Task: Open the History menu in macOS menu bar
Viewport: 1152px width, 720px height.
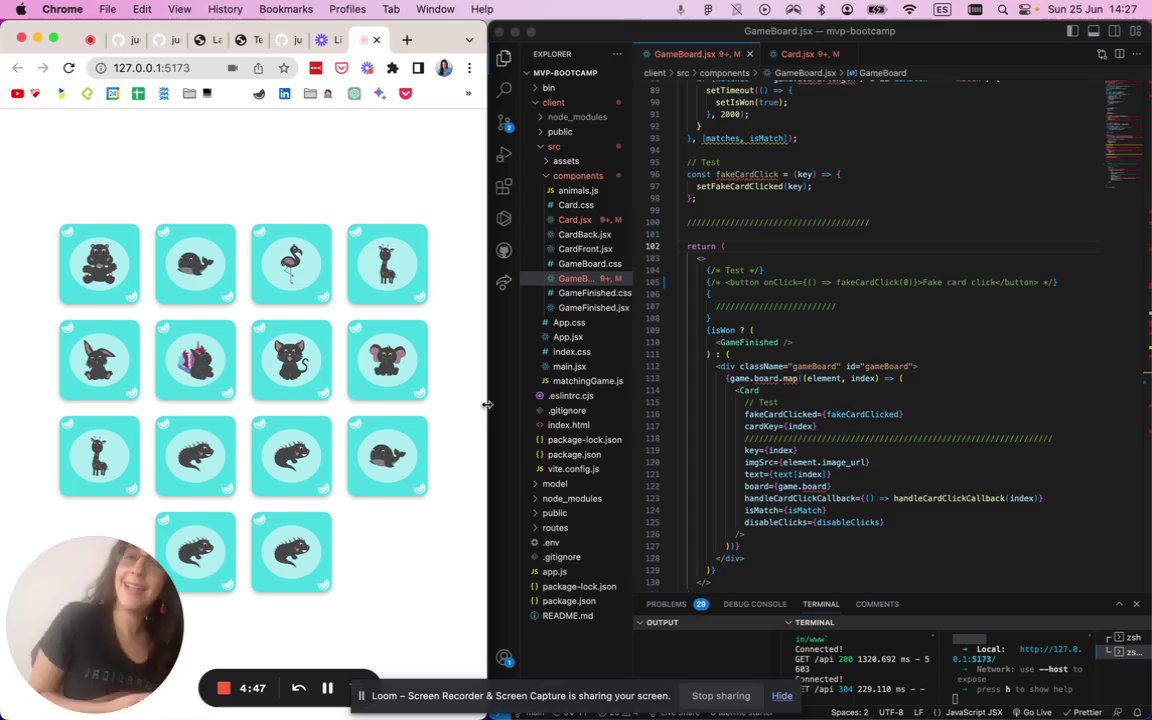Action: click(225, 10)
